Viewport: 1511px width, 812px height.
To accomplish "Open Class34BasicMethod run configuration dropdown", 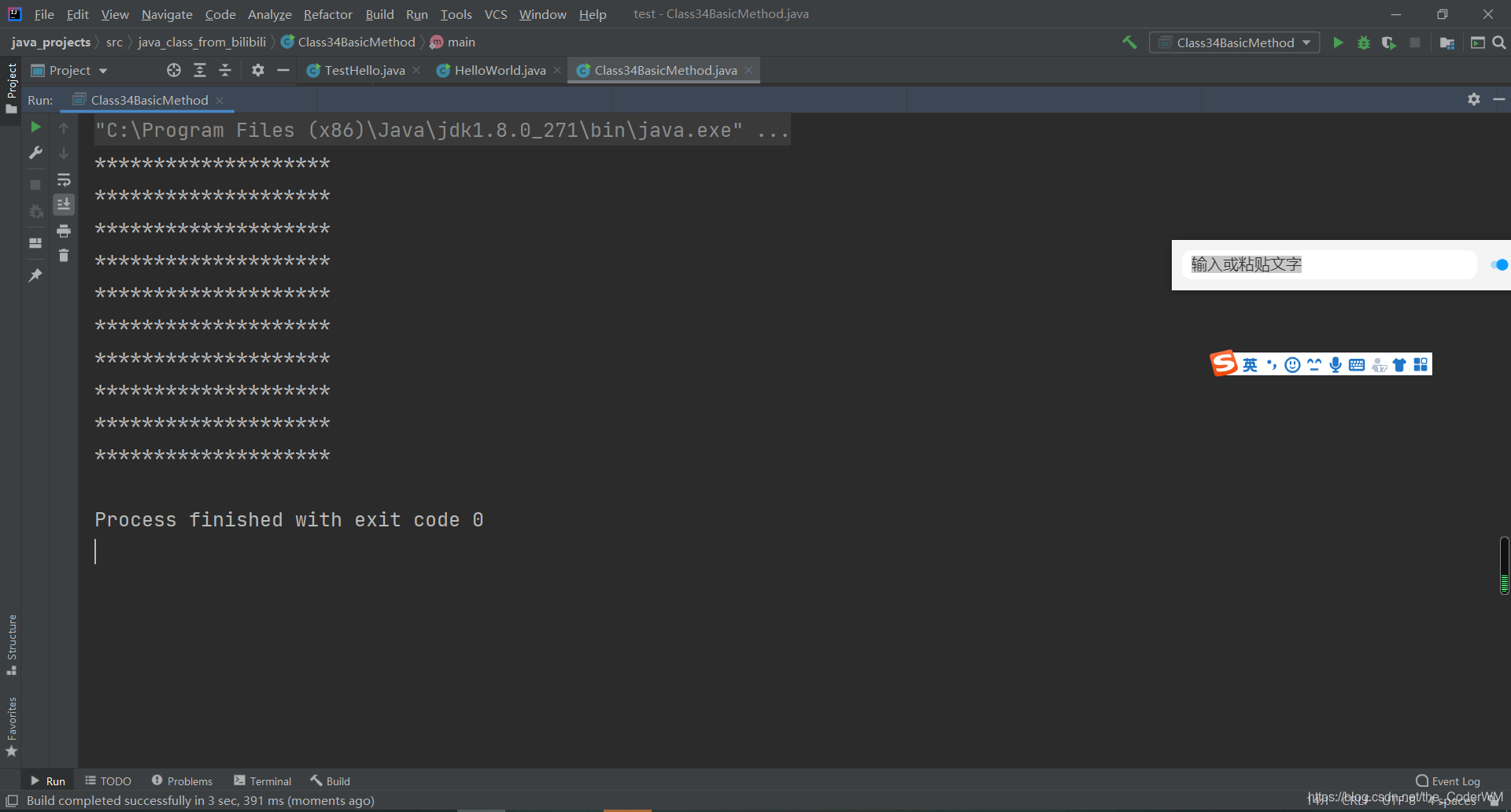I will tap(1236, 42).
